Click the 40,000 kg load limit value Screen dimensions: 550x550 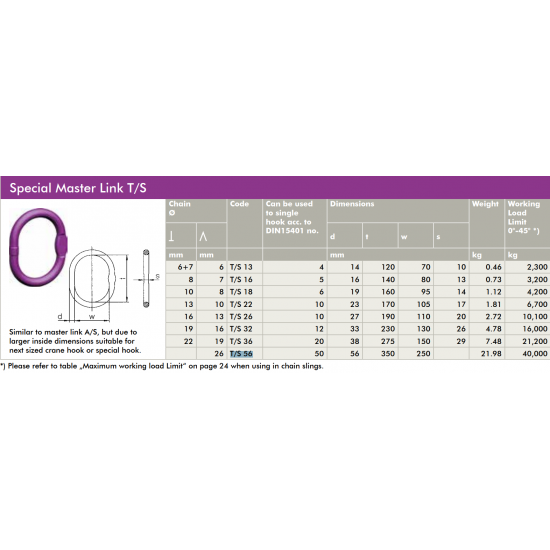point(535,354)
